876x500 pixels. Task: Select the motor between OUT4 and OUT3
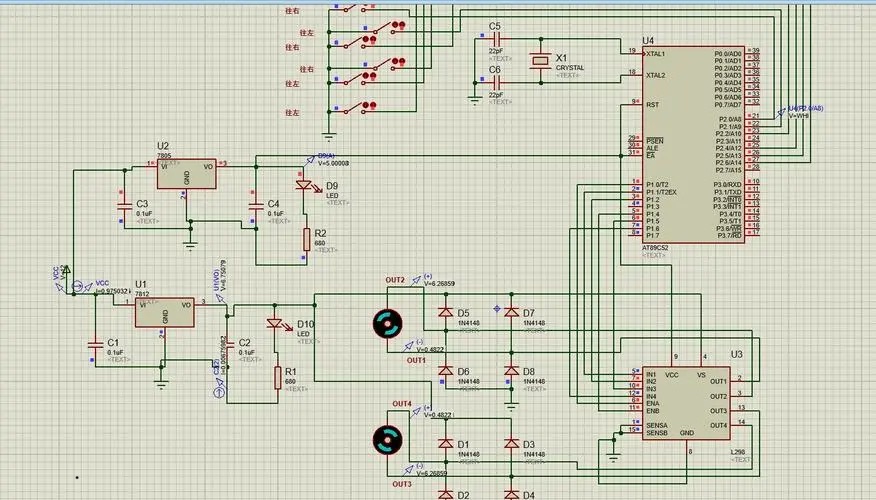[x=388, y=440]
